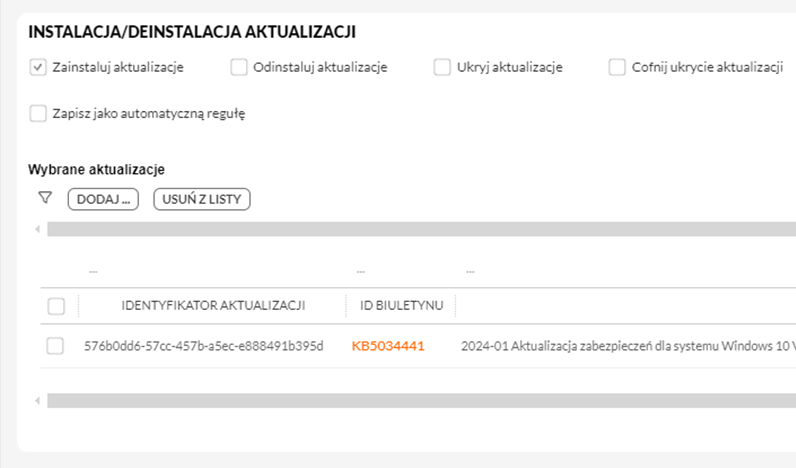
Task: Click the USUŃ Z LISTY button
Action: 202,199
